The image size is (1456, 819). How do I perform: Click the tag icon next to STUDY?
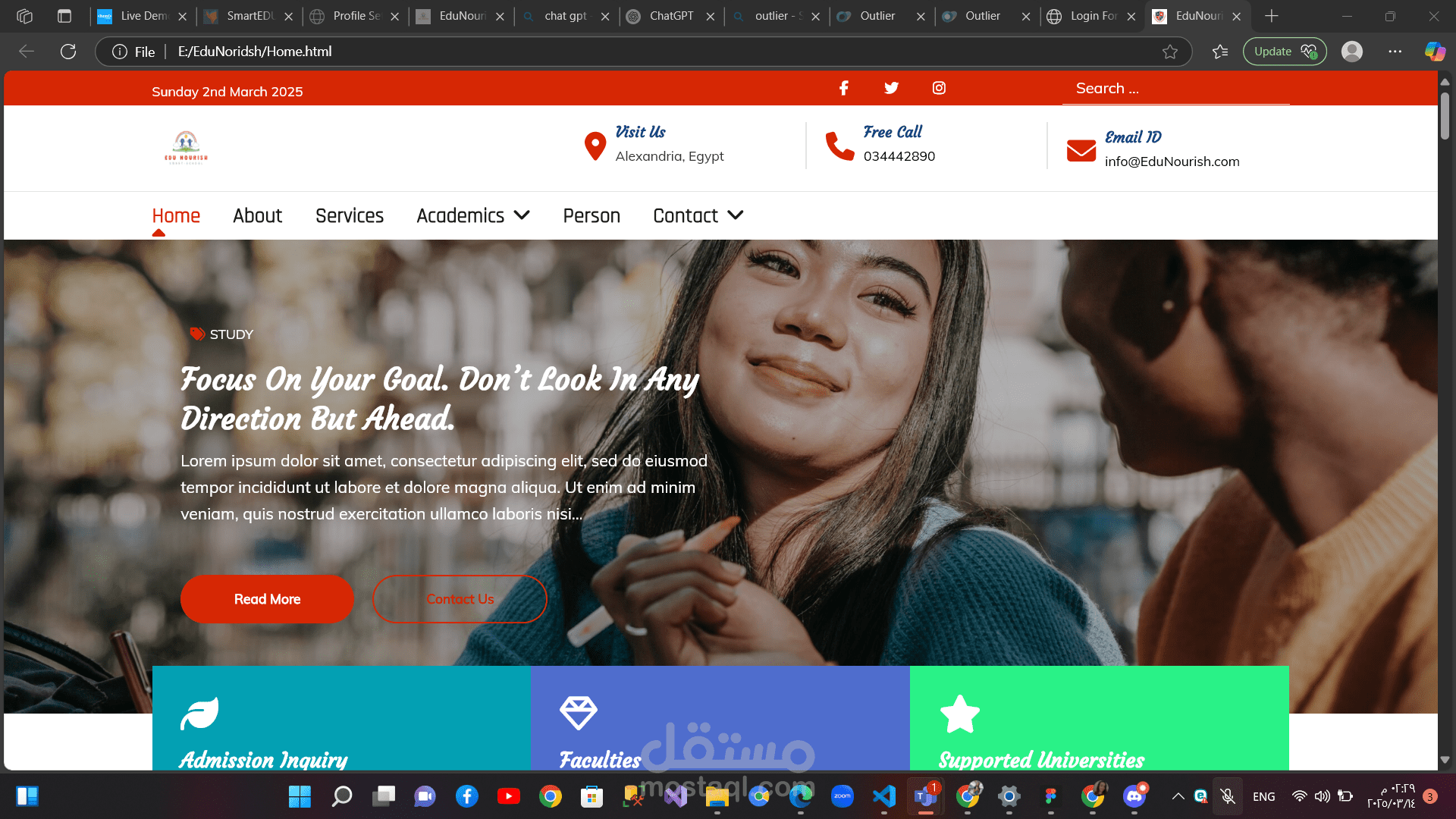[197, 334]
